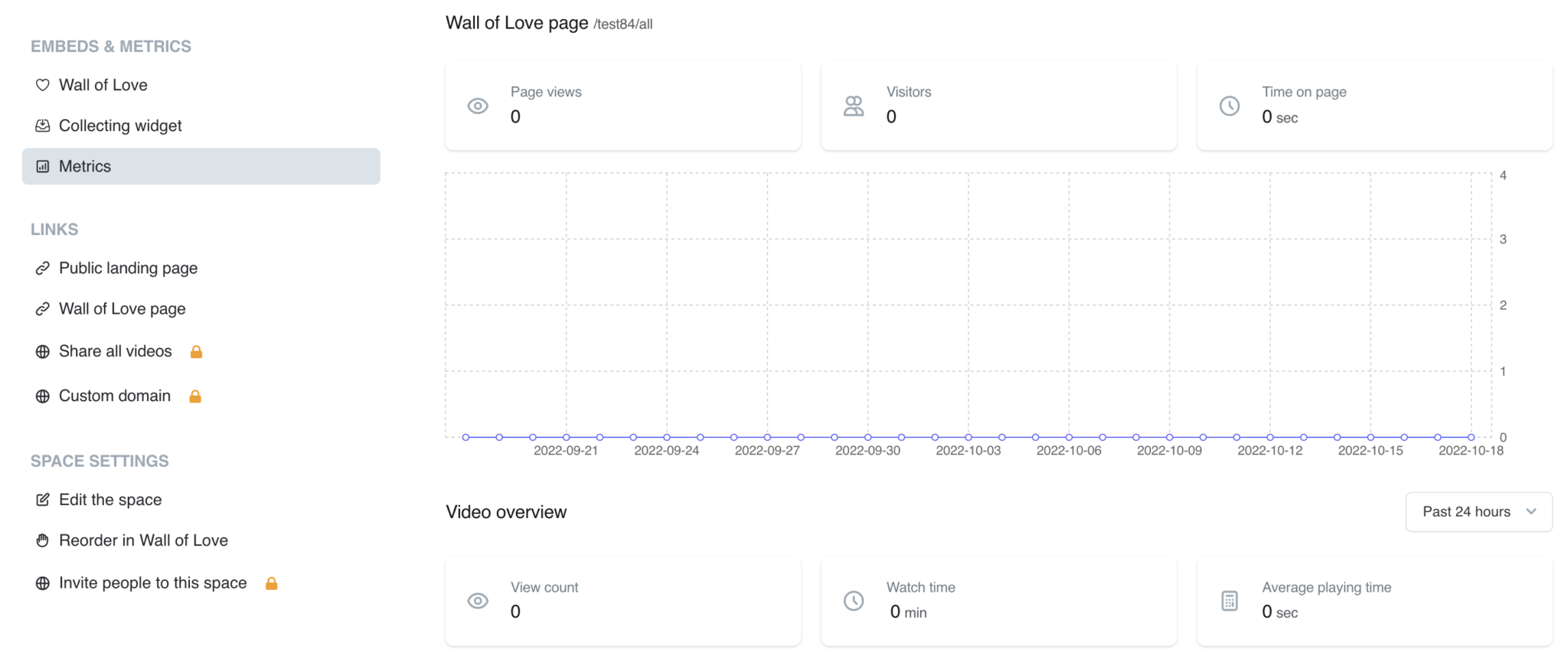Viewport: 1568px width, 652px height.
Task: Click the bar chart icon next to Metrics
Action: 43,166
